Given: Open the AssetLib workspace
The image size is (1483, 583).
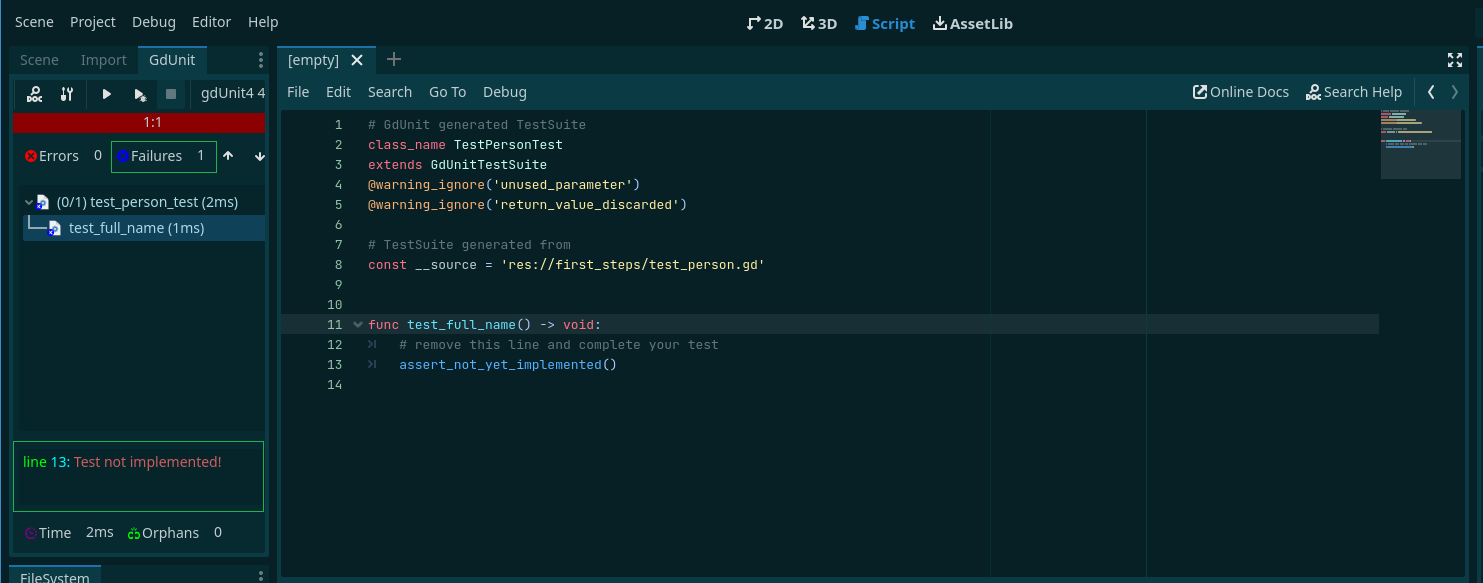Looking at the screenshot, I should coord(972,22).
